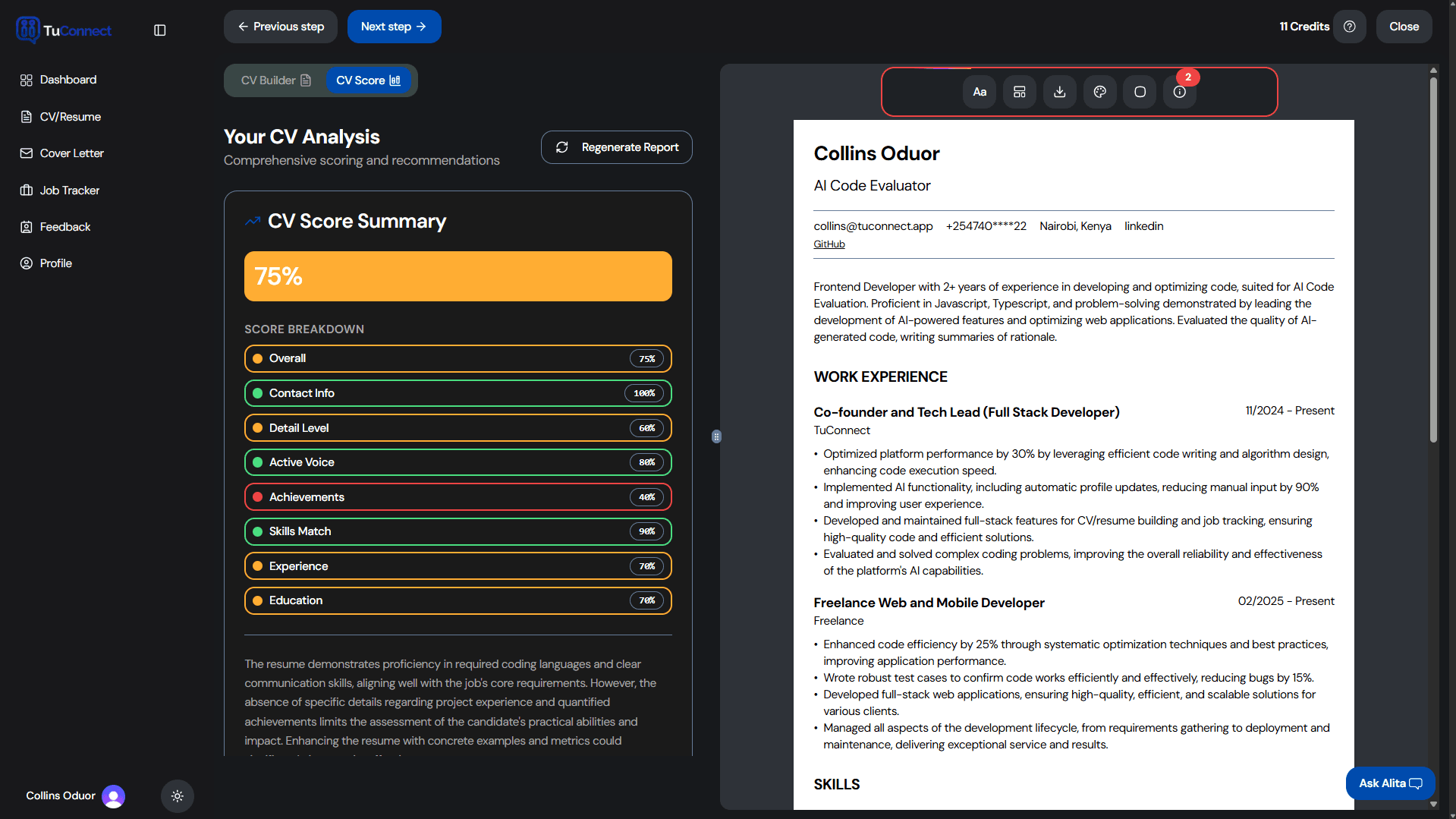Switch to the CV Builder tab
The width and height of the screenshot is (1456, 819).
275,80
